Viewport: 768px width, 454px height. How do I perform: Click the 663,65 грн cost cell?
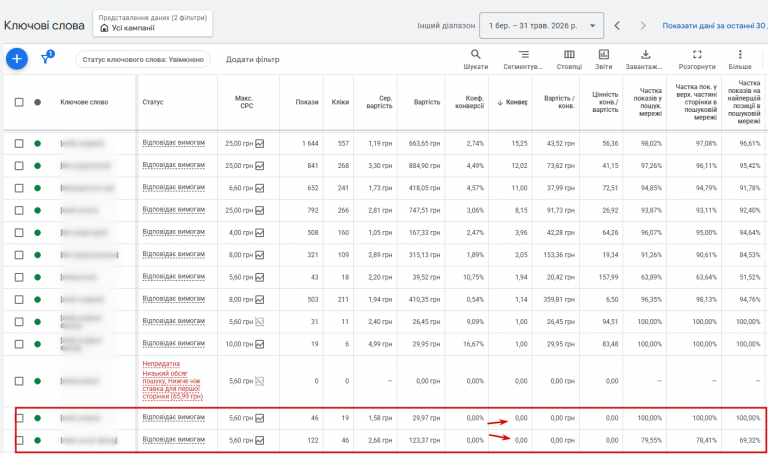[x=424, y=143]
